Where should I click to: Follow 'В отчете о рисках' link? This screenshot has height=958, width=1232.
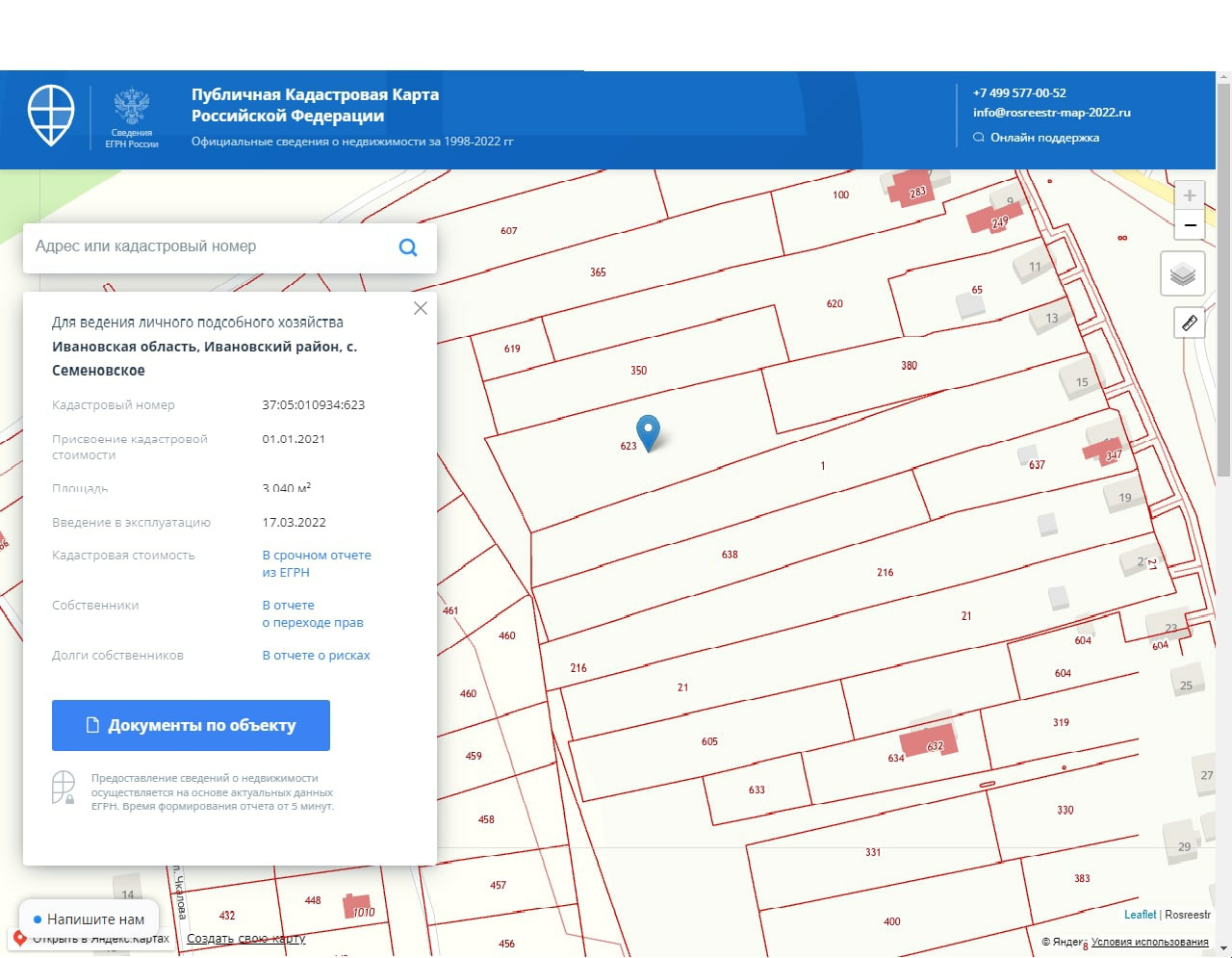click(x=317, y=656)
